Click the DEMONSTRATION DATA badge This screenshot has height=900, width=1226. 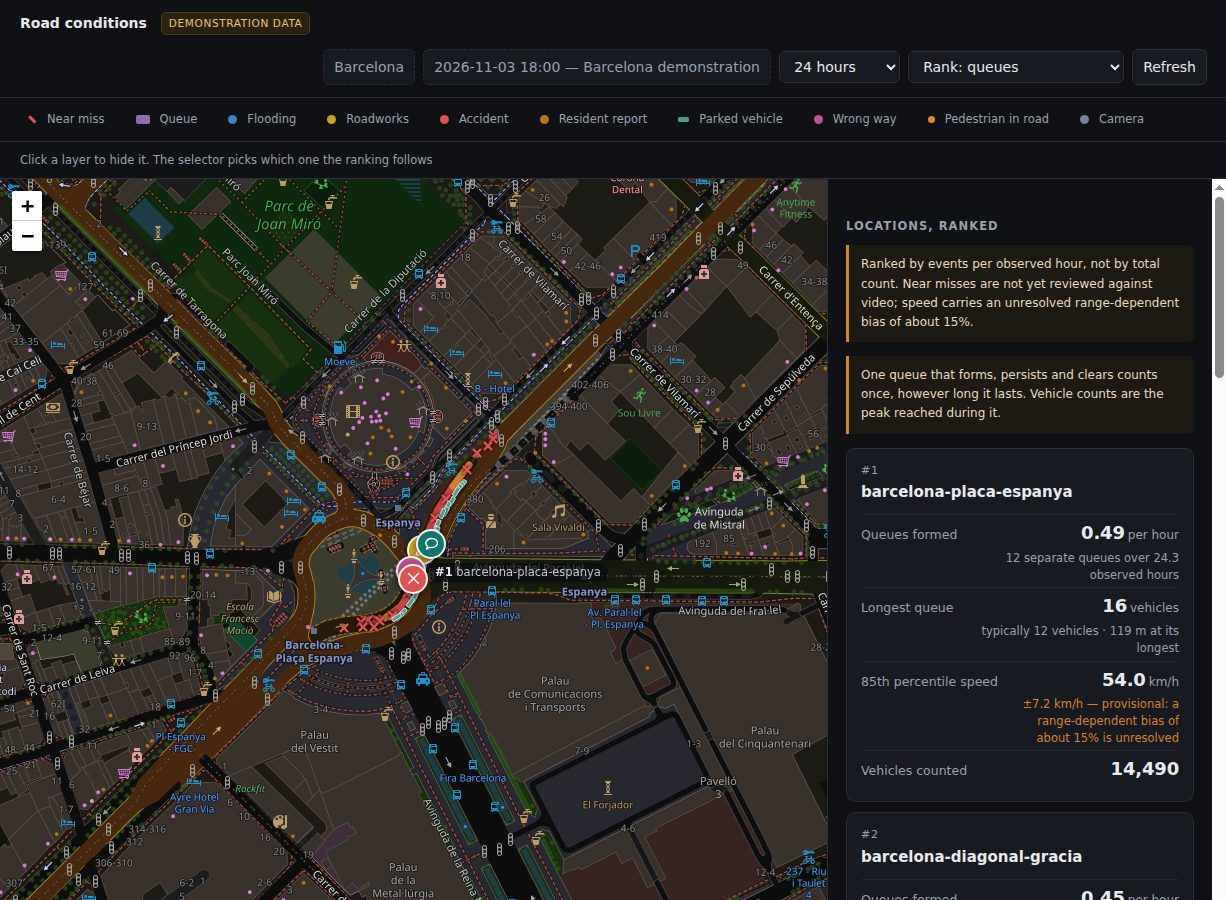(235, 23)
